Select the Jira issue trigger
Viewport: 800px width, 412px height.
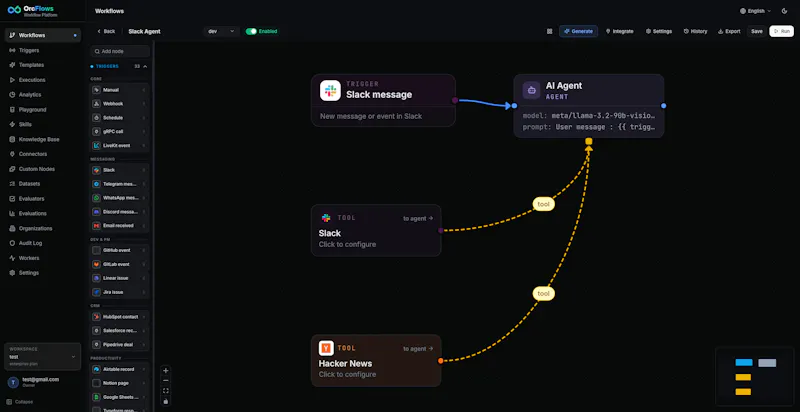click(x=120, y=292)
